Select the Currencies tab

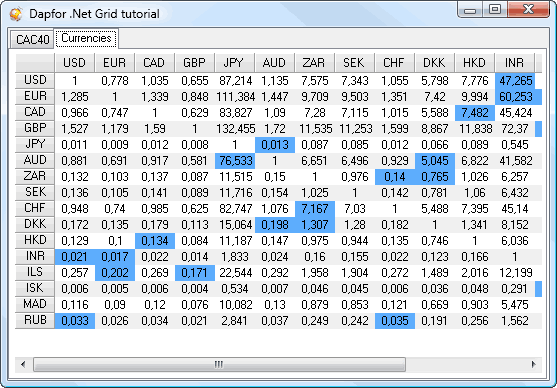86,38
